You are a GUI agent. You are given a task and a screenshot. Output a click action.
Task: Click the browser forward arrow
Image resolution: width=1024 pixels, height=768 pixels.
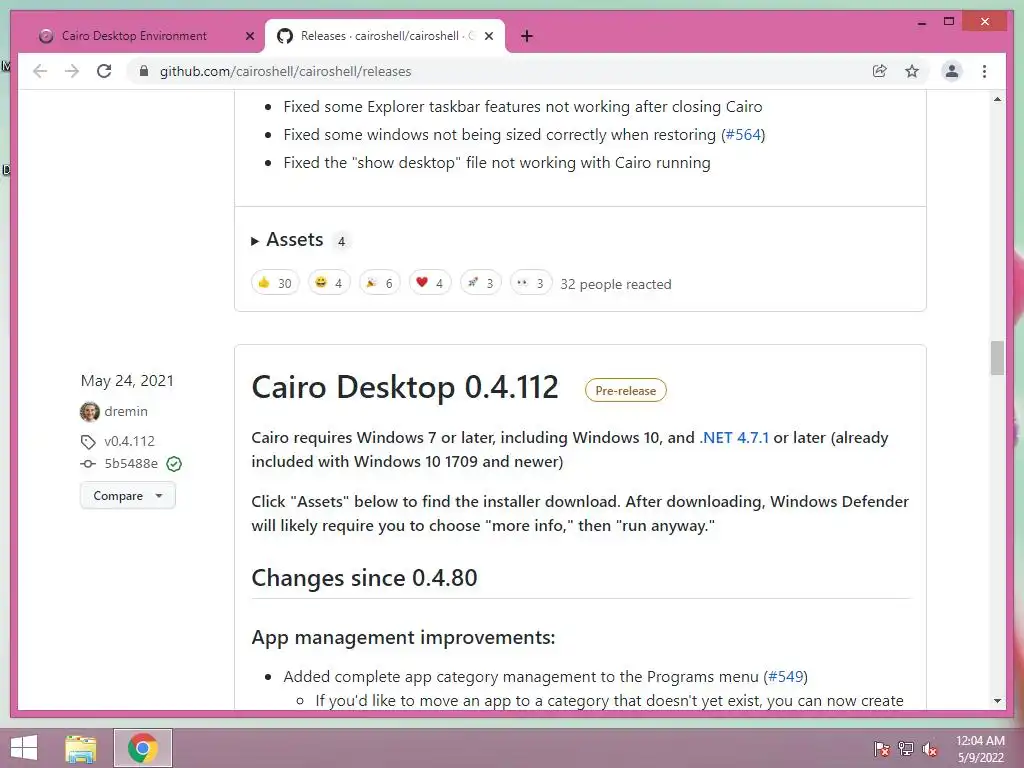click(72, 71)
